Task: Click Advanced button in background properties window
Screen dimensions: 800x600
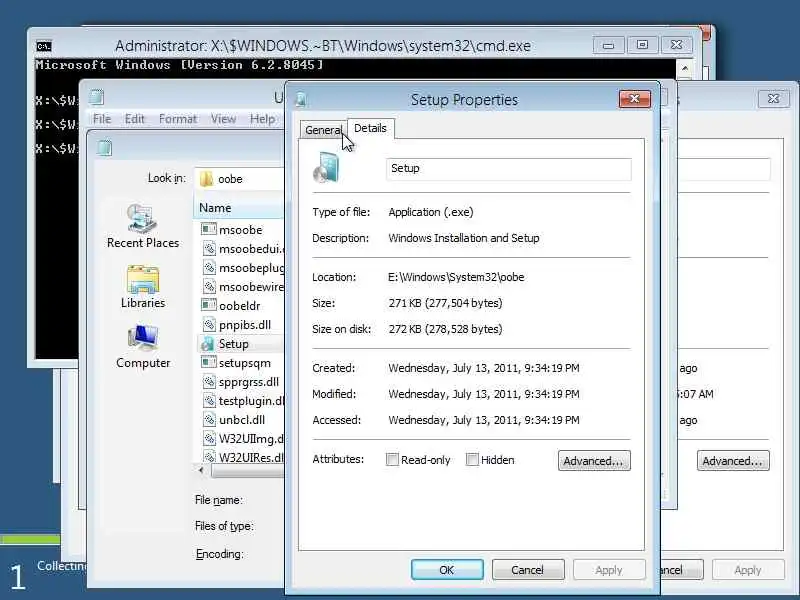Action: pos(733,461)
